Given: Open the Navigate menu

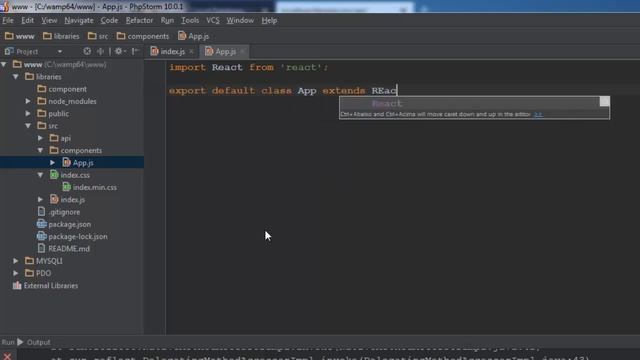Looking at the screenshot, I should [79, 20].
